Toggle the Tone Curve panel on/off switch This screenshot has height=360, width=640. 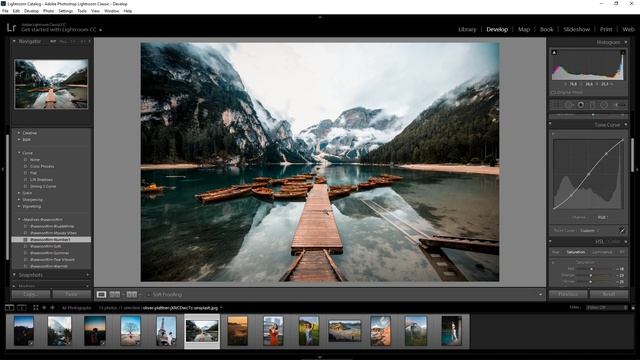[x=550, y=124]
